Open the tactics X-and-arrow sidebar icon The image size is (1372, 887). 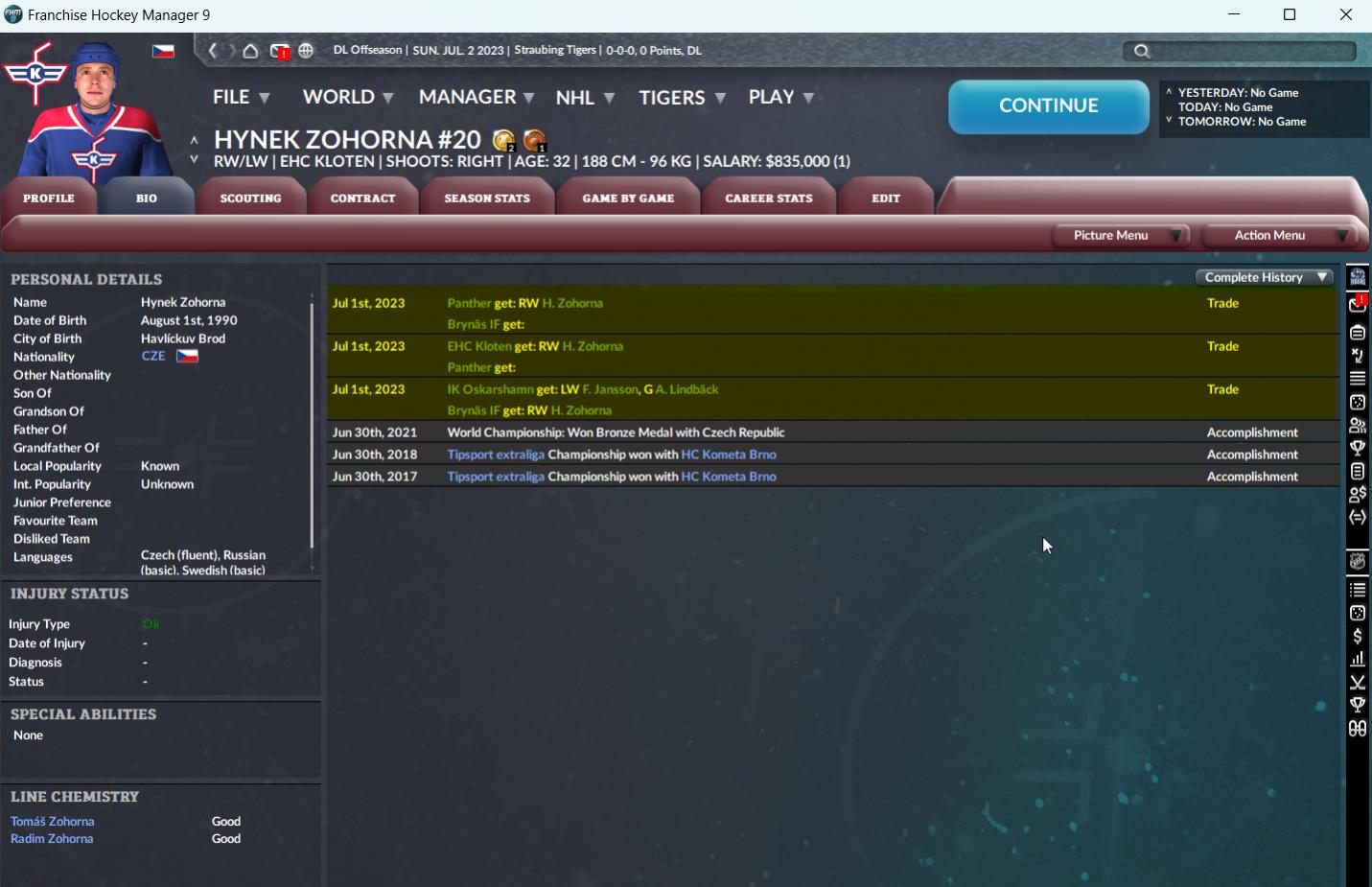point(1358,356)
